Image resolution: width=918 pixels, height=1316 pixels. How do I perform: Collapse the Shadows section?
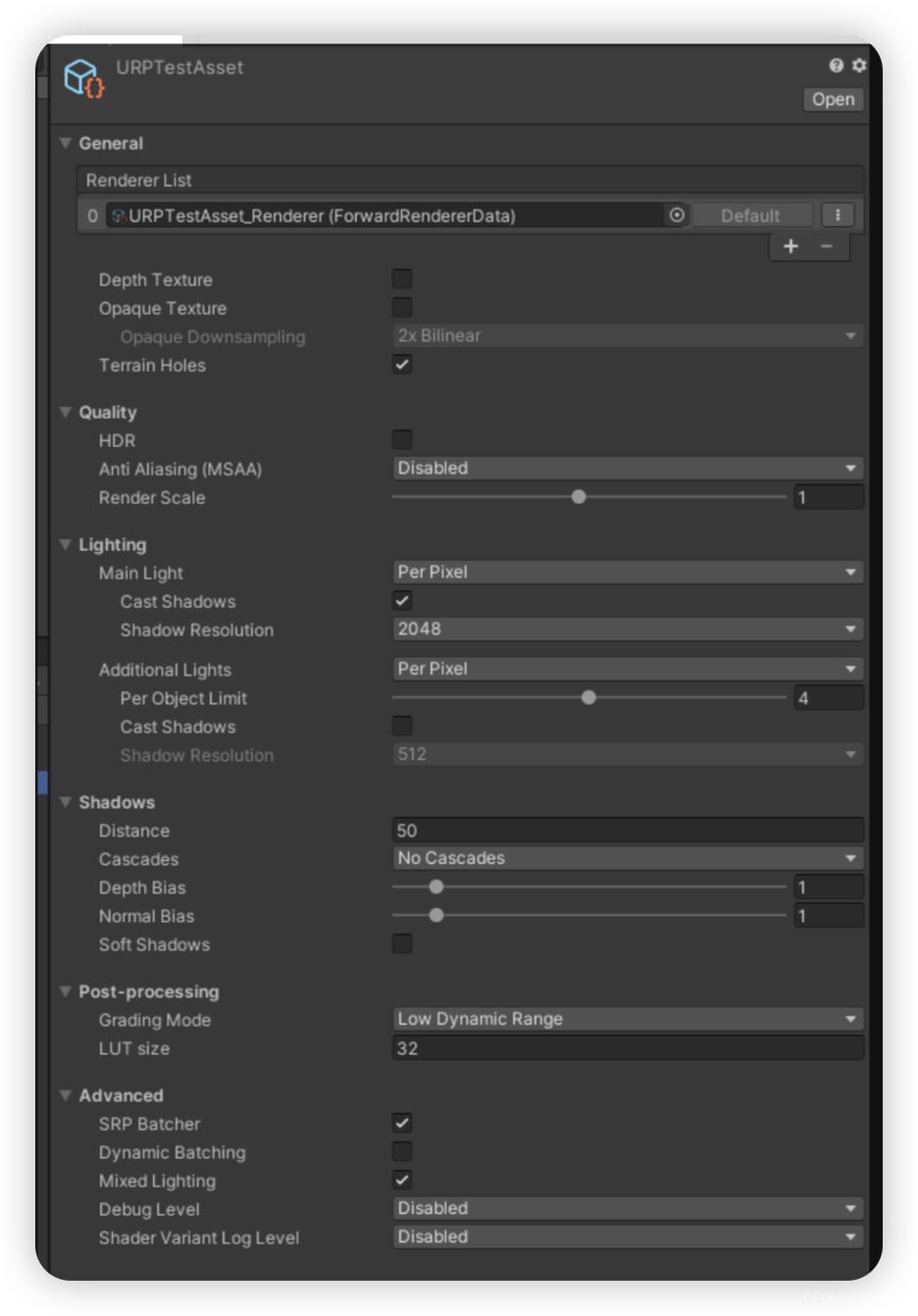65,802
